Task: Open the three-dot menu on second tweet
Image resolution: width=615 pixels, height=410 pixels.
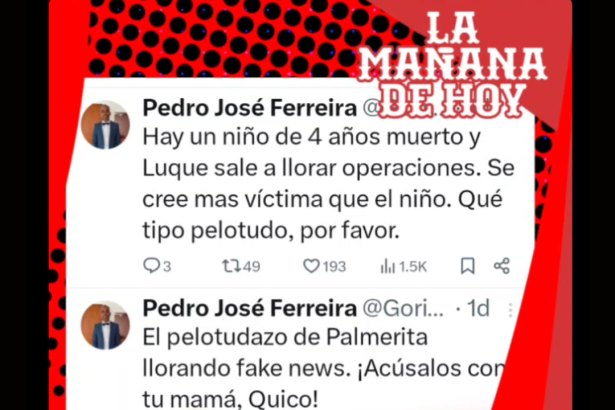Action: click(510, 310)
